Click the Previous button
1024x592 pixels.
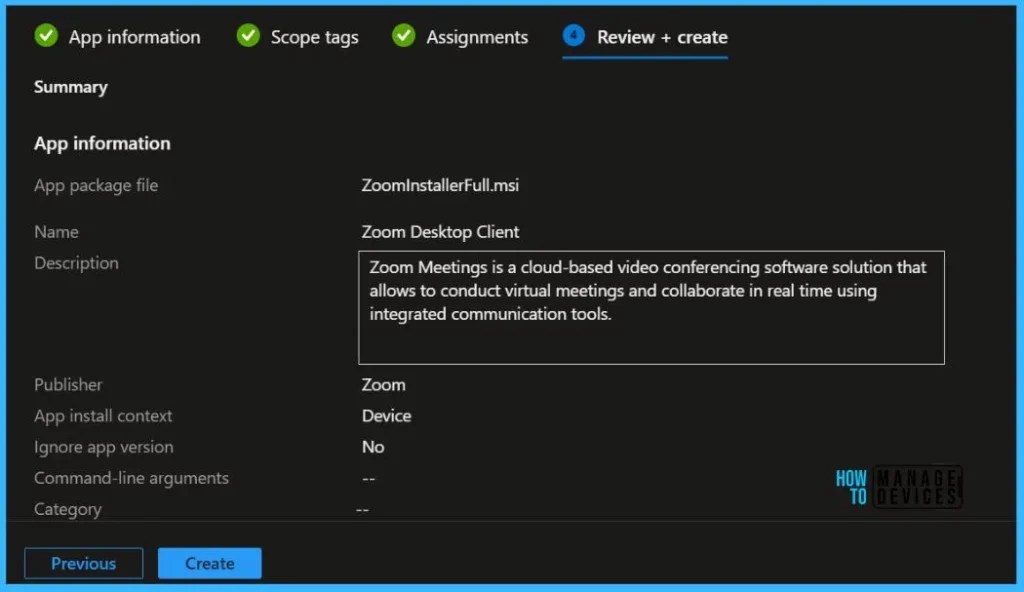83,563
